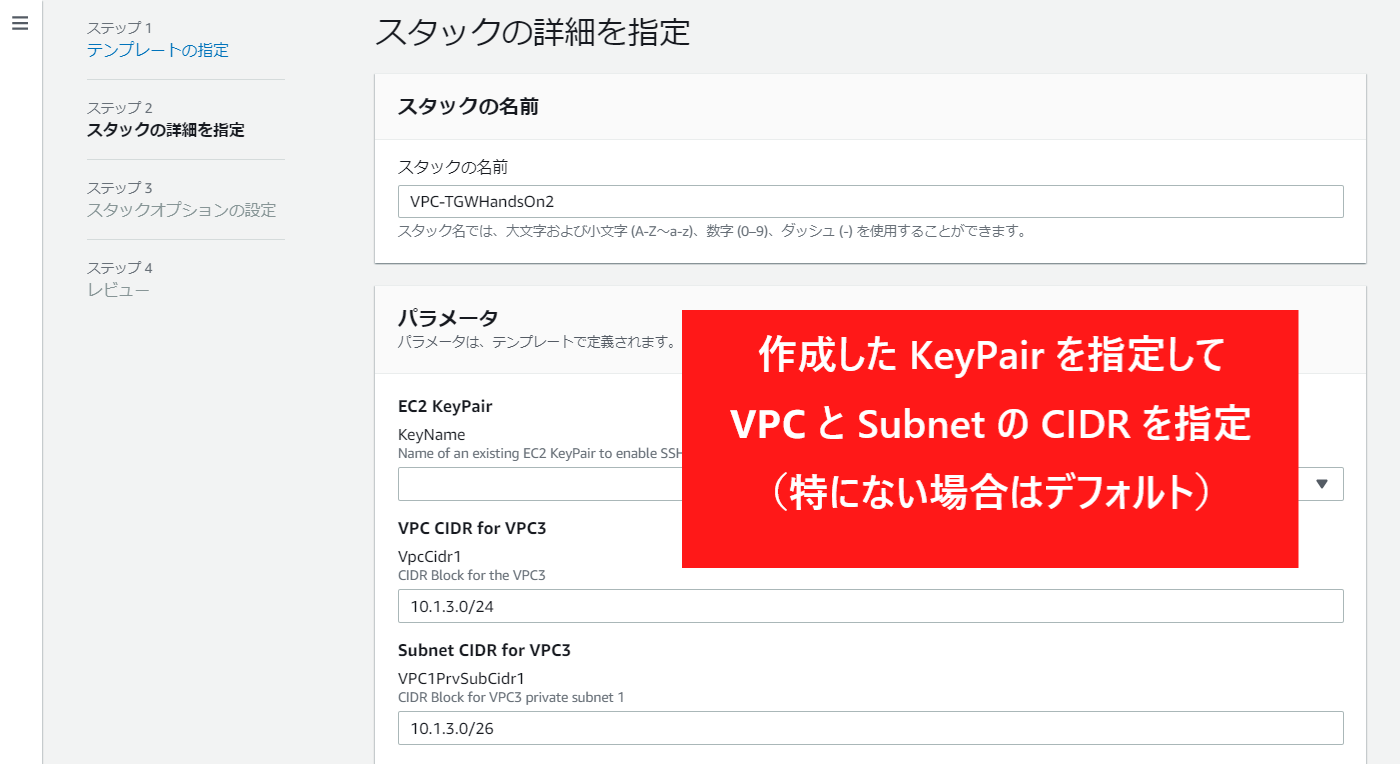Select Step 2 スタックの詳細を指定

click(166, 130)
